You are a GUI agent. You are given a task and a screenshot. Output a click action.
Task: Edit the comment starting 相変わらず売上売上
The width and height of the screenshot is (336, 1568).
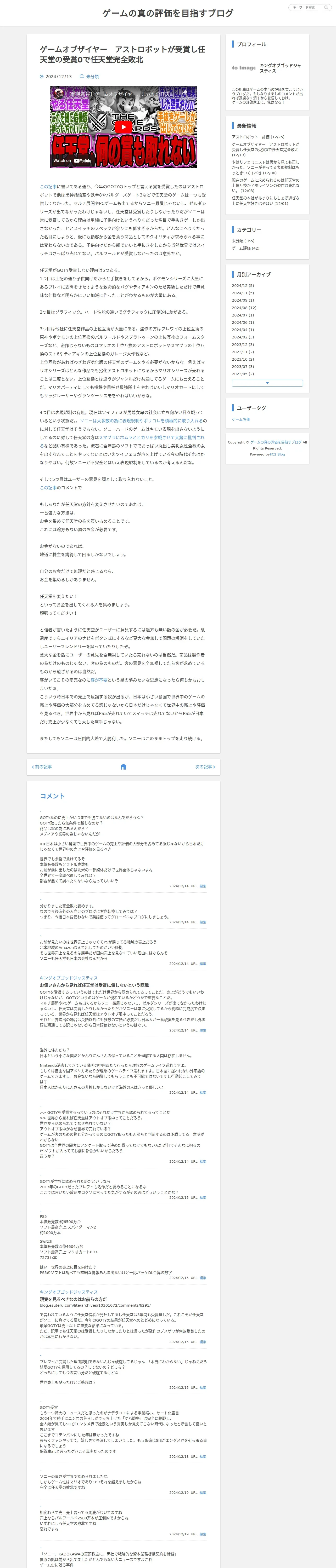[203, 1534]
